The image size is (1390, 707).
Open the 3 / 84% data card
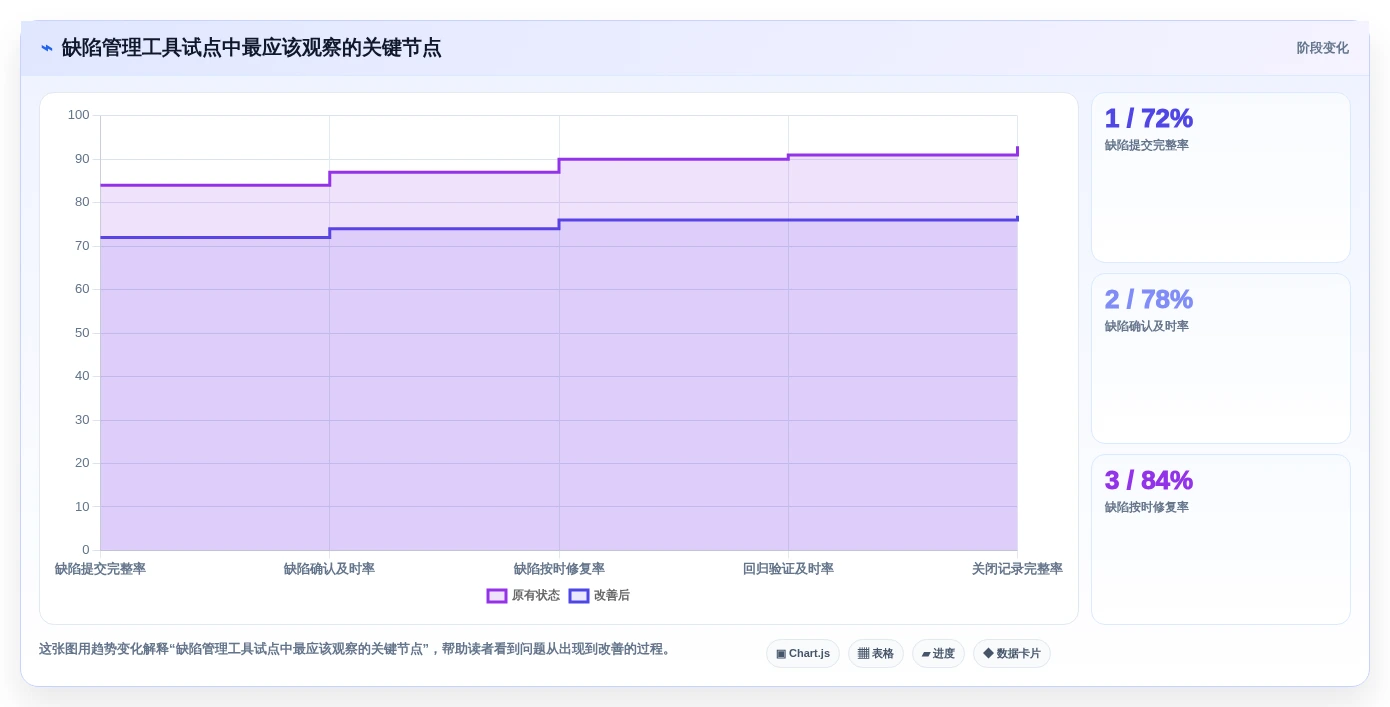[x=1221, y=540]
